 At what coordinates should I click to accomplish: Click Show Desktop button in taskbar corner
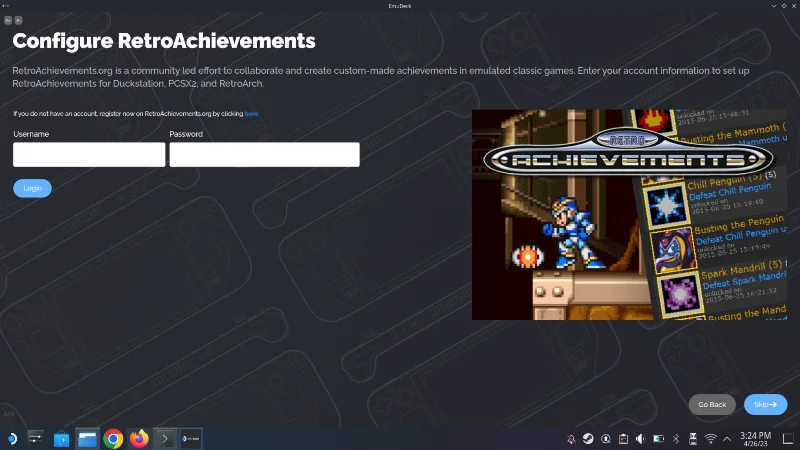[x=788, y=439]
